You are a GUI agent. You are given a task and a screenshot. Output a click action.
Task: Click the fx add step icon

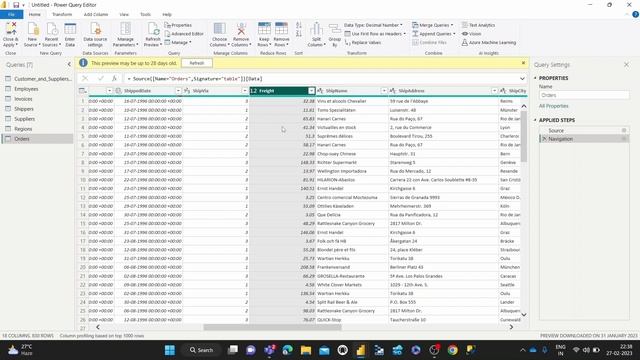point(115,78)
